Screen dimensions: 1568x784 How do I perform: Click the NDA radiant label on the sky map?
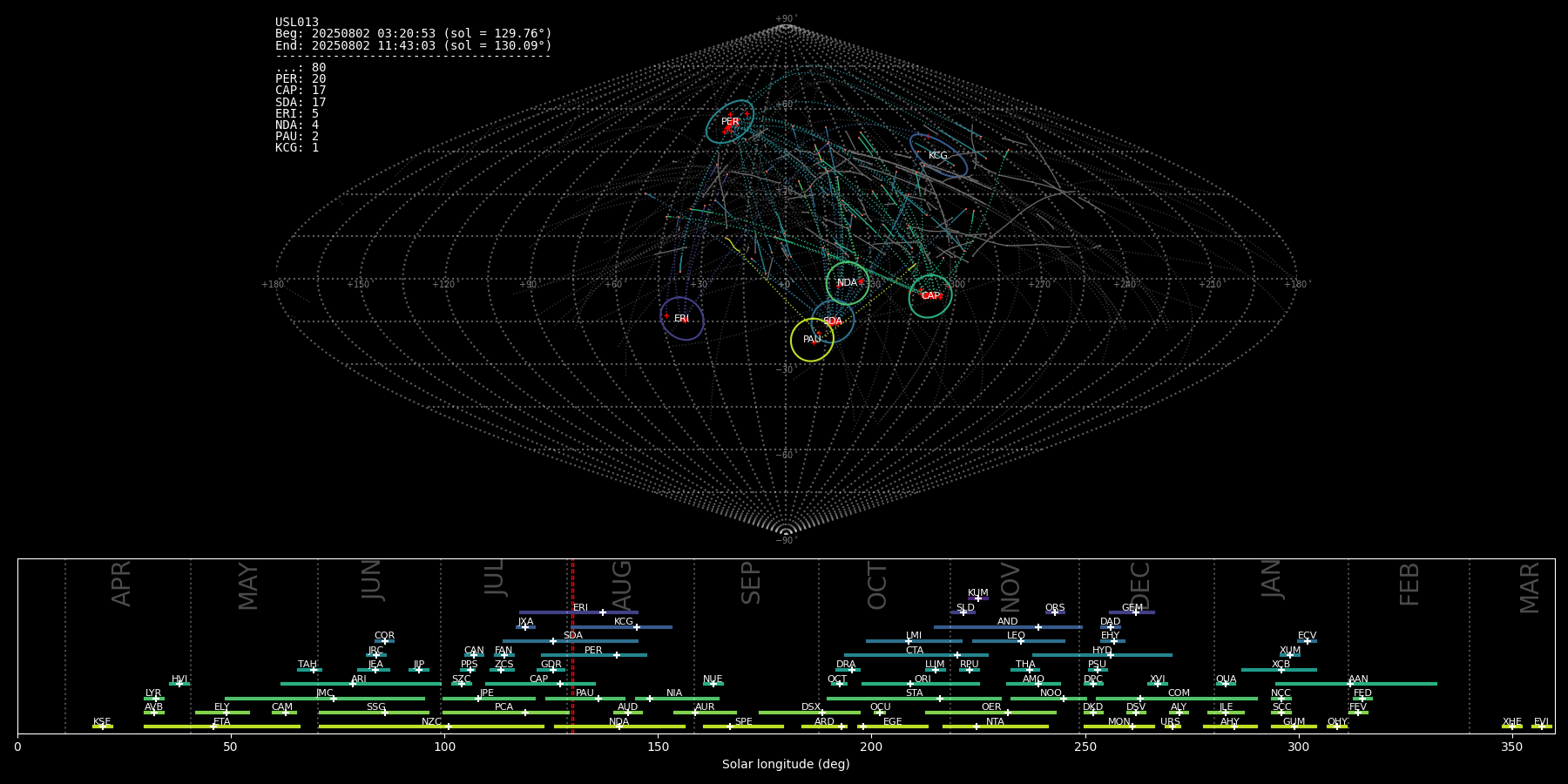click(x=847, y=283)
